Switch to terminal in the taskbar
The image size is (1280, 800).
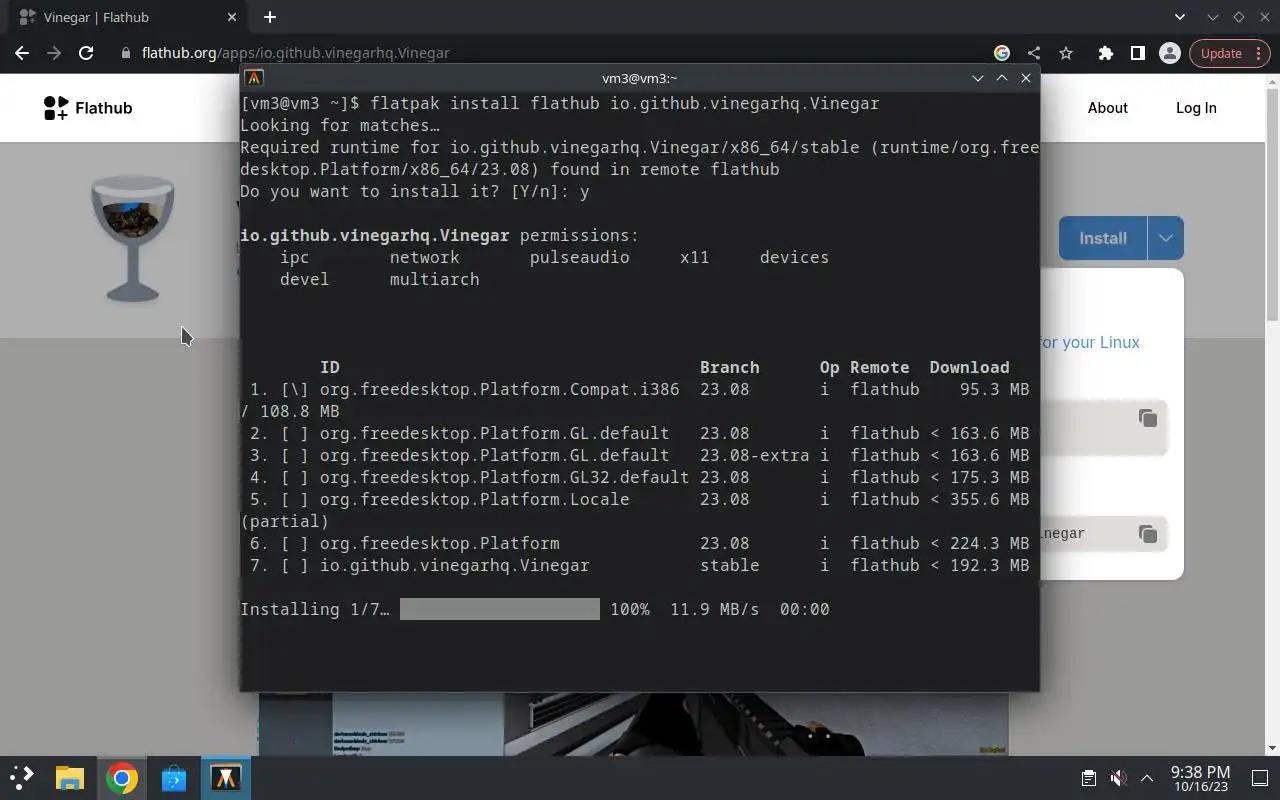(x=226, y=777)
